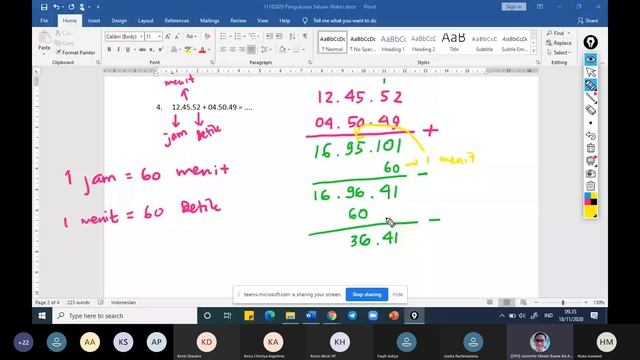The height and width of the screenshot is (360, 640).
Task: Pick the blue color swatch in pen toolbar
Action: click(588, 196)
